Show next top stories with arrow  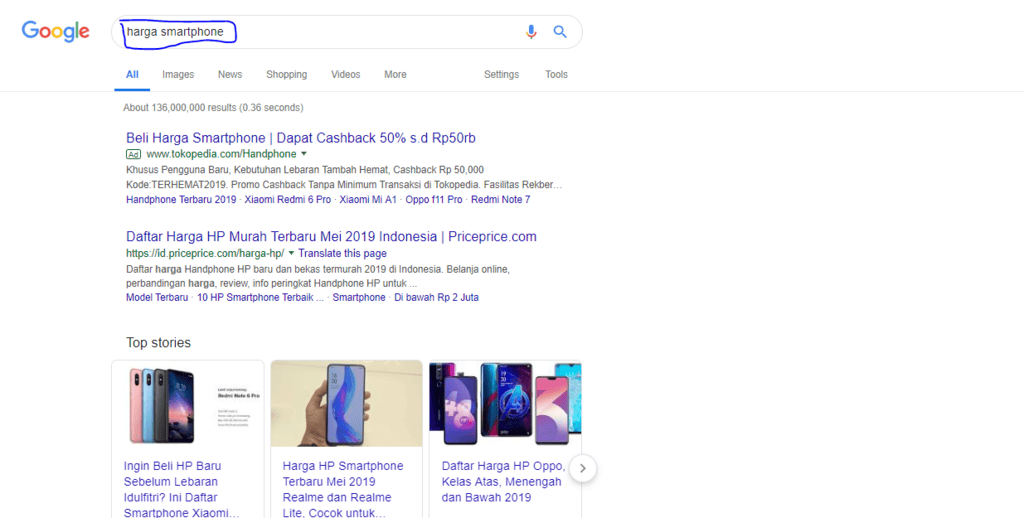click(583, 468)
